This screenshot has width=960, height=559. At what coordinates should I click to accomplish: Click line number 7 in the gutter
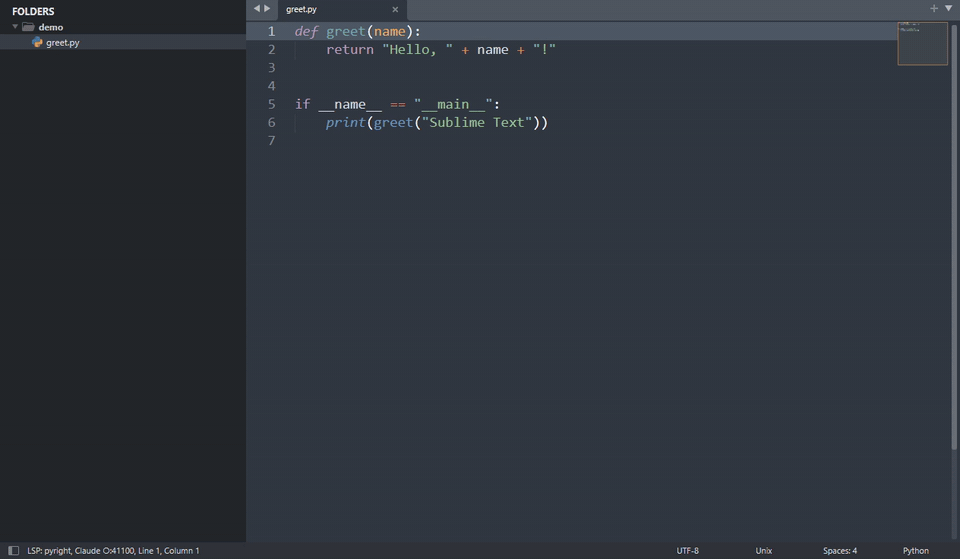(x=271, y=140)
